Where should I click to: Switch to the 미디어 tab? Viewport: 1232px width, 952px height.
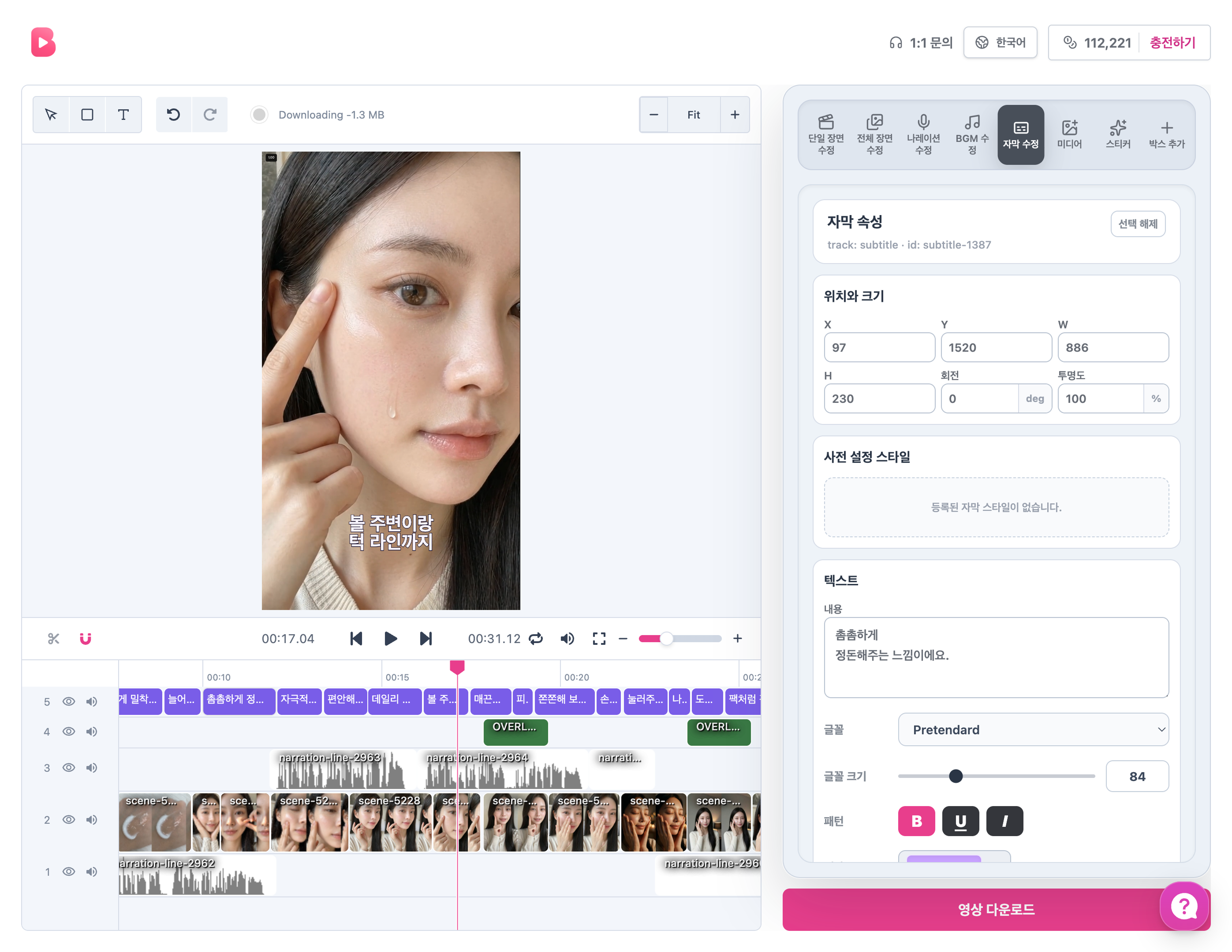click(1069, 135)
